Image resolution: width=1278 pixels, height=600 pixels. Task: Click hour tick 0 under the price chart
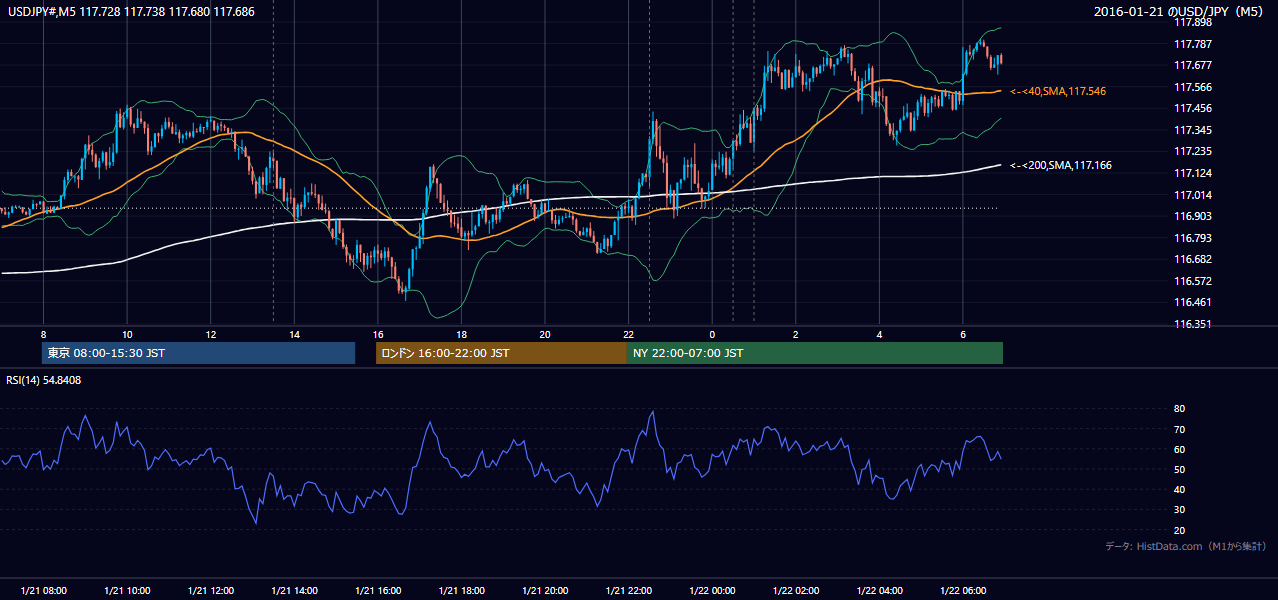click(x=711, y=334)
